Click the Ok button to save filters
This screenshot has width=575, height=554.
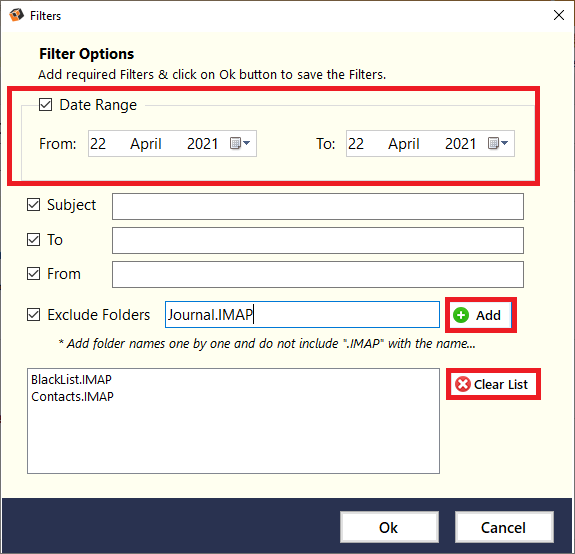pyautogui.click(x=389, y=527)
